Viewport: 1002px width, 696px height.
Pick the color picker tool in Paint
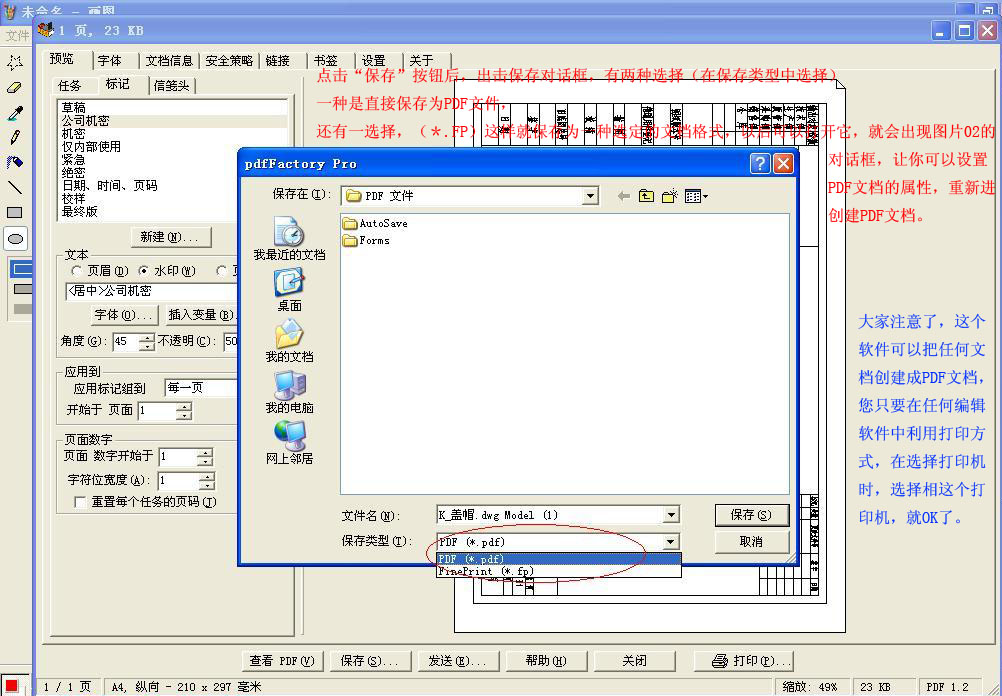point(15,113)
